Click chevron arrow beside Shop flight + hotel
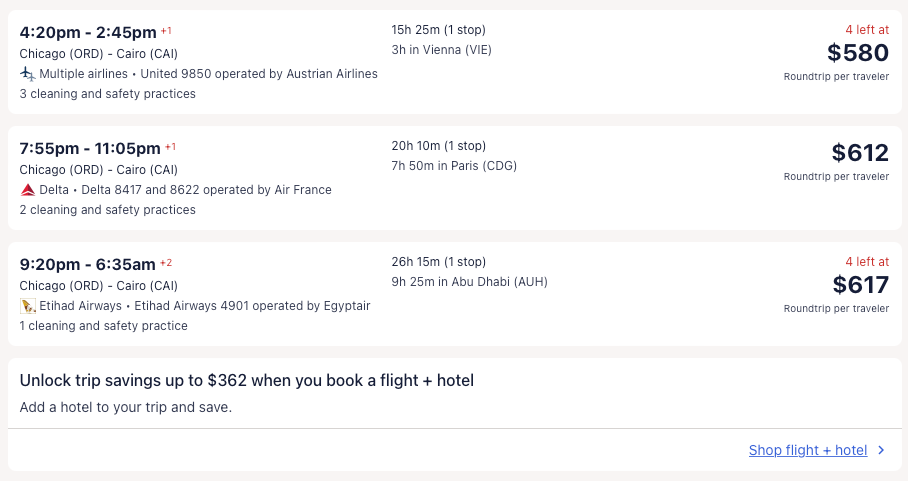 [881, 451]
